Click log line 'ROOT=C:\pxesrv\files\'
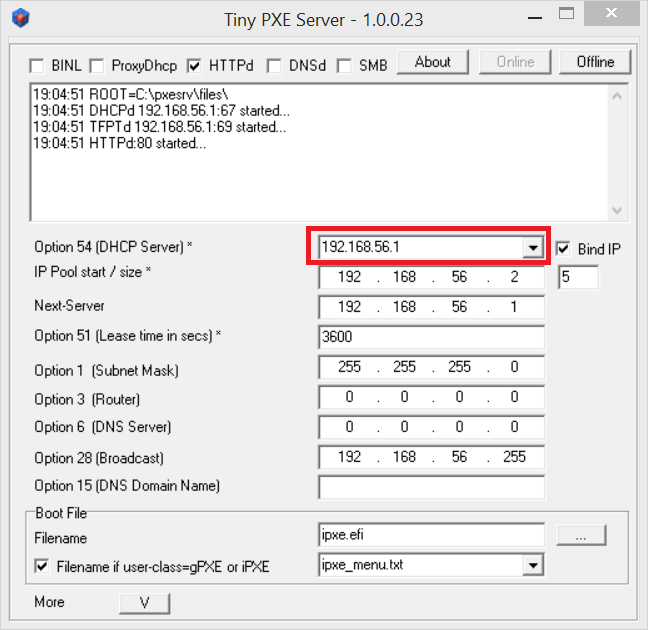The image size is (648, 630). pyautogui.click(x=131, y=95)
